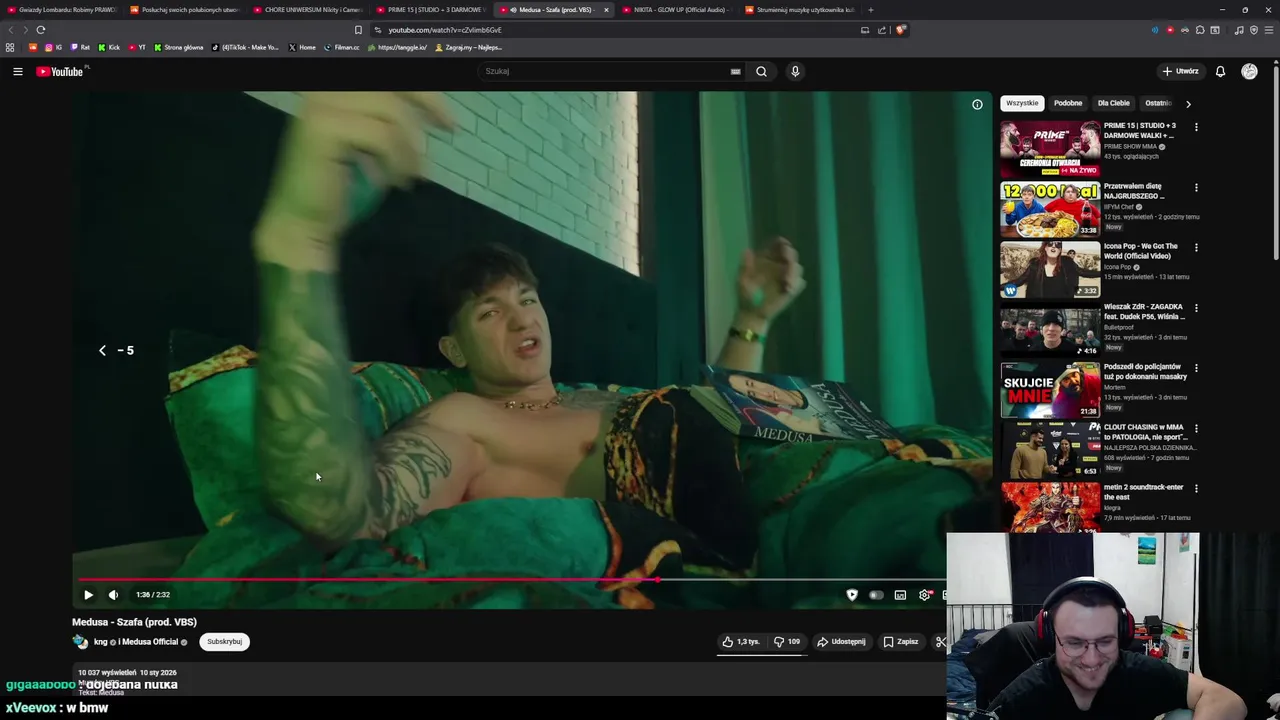Open the browser extensions puzzle icon
The image size is (1280, 720).
pyautogui.click(x=1200, y=30)
